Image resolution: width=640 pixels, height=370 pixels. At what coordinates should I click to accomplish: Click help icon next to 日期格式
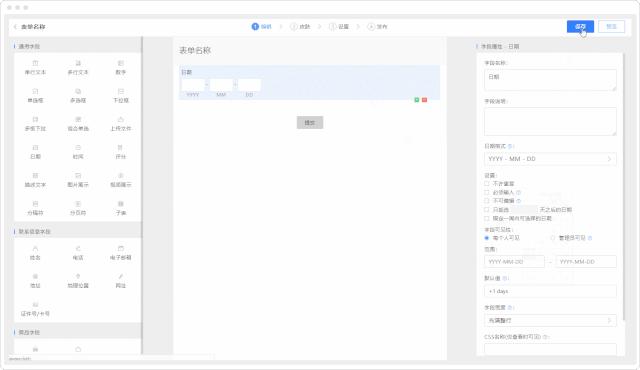pos(511,146)
